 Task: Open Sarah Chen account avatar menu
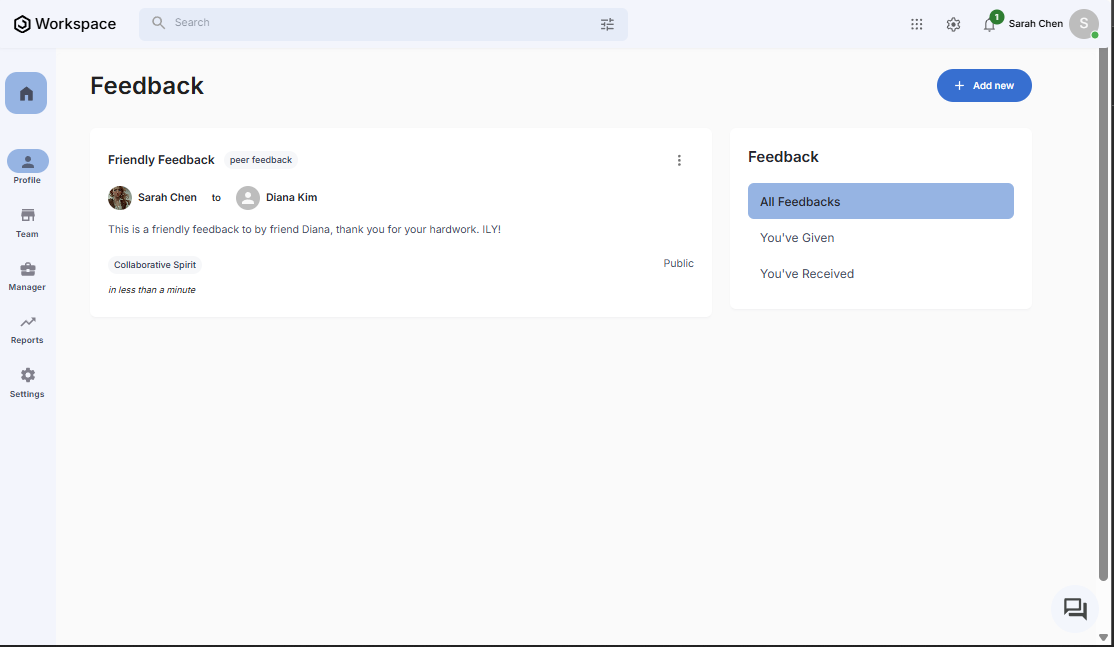tap(1083, 24)
